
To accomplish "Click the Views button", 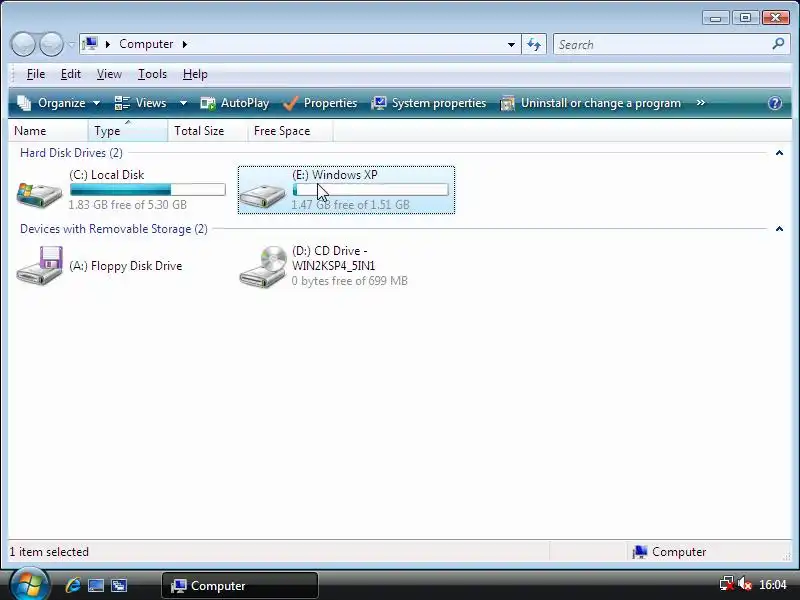I will [x=140, y=103].
